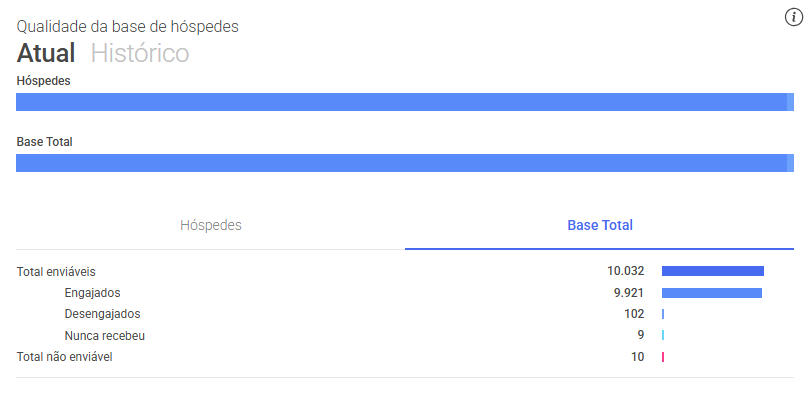
Task: Switch to the Histórico view
Action: (x=140, y=53)
